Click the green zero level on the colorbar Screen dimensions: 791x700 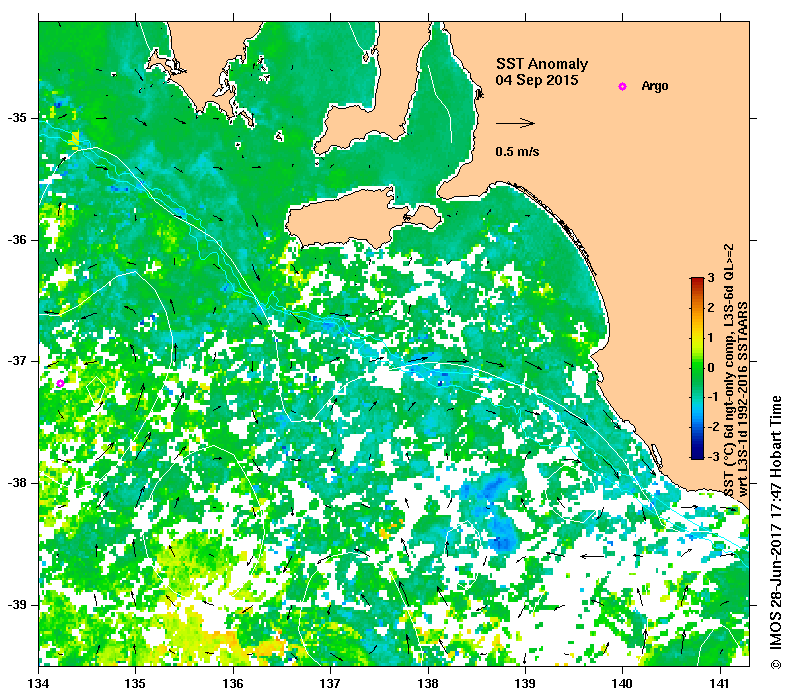pyautogui.click(x=697, y=368)
